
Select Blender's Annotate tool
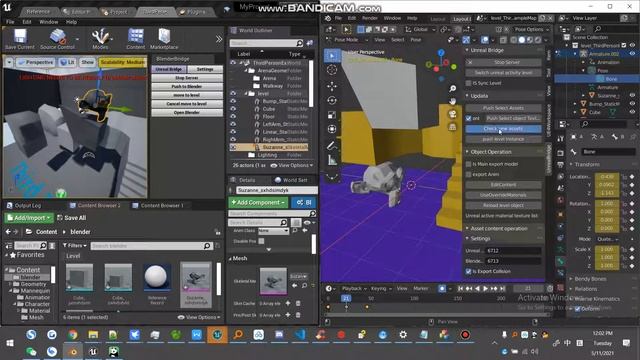(332, 145)
